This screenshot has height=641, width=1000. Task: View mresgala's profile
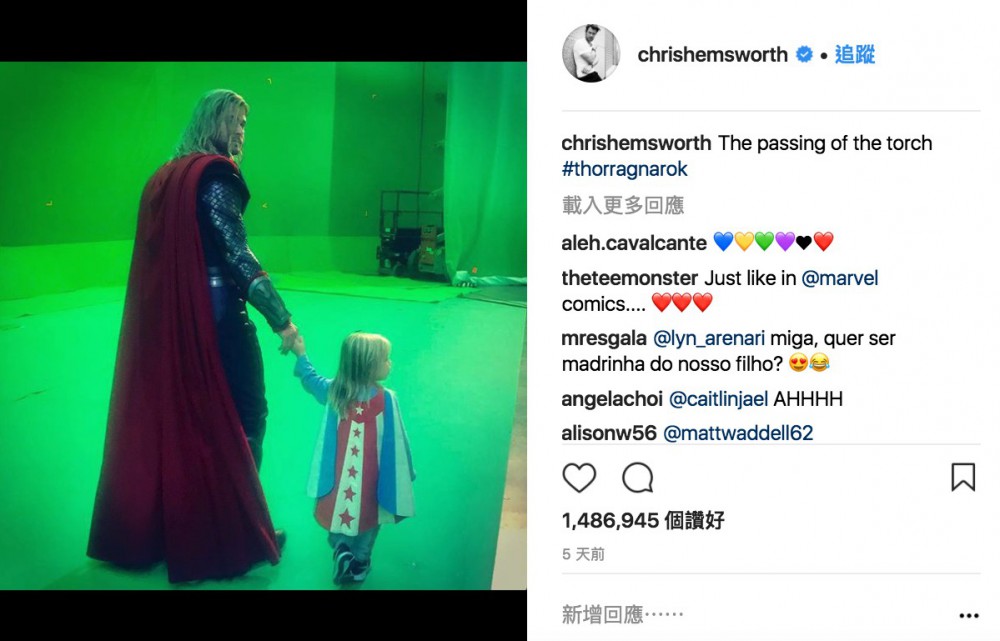[604, 339]
